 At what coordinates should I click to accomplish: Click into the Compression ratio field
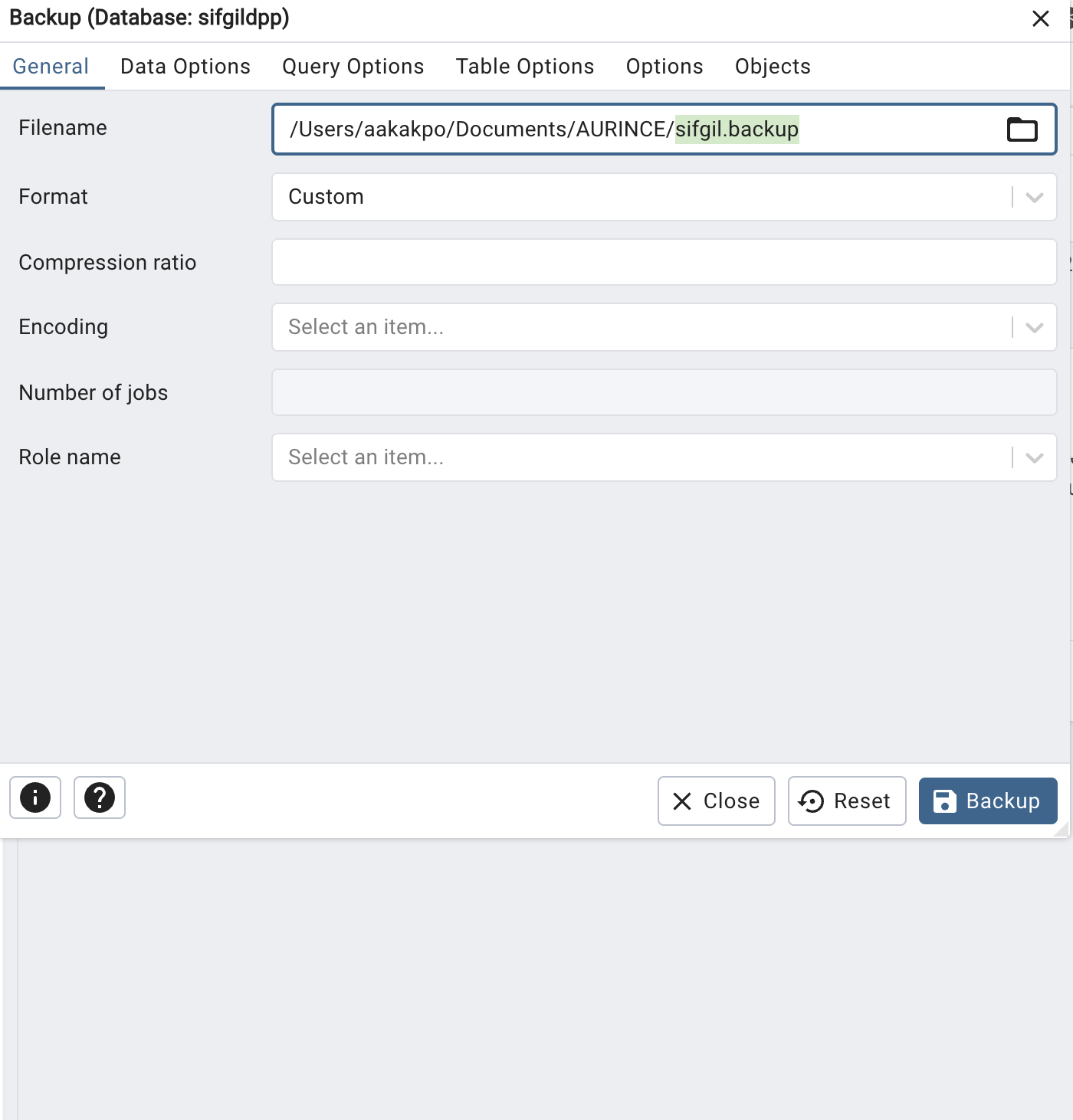point(664,262)
